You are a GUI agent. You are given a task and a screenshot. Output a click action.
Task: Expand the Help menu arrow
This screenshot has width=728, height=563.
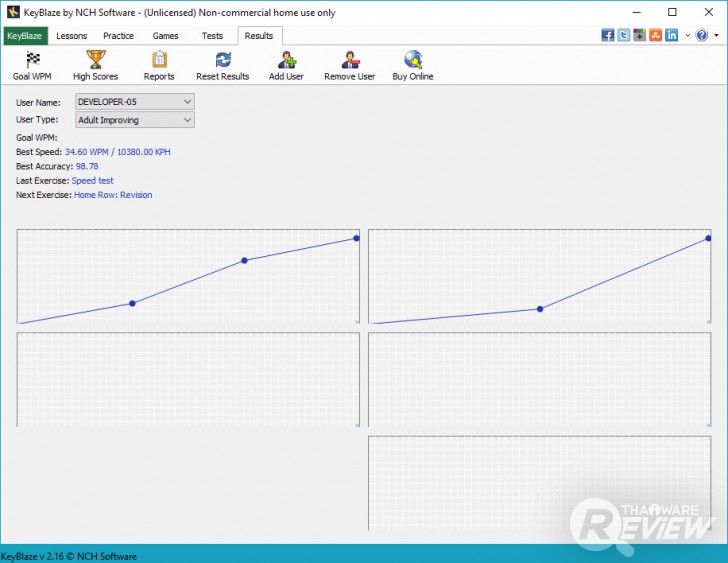[x=716, y=35]
